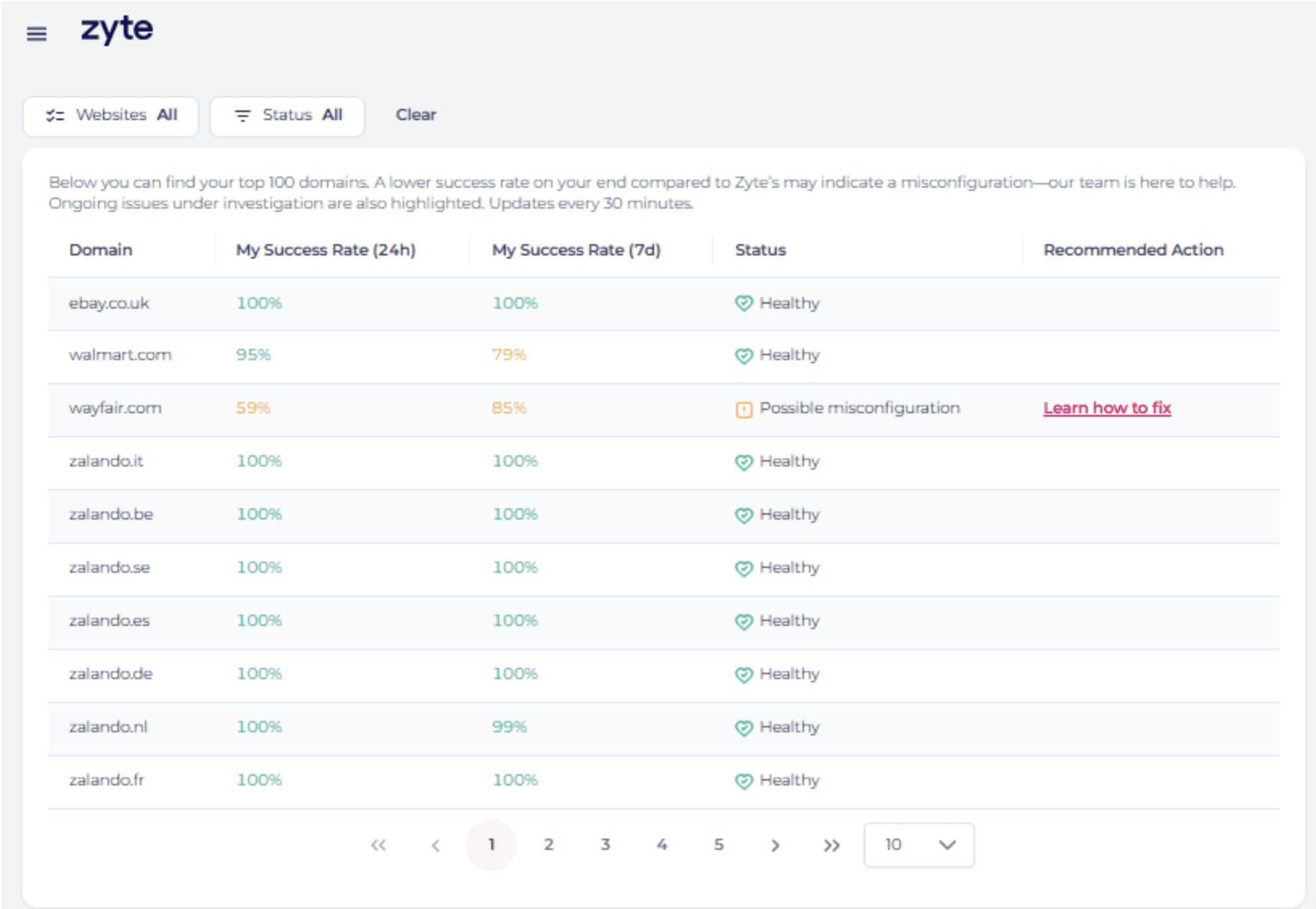Viewport: 1316px width, 909px height.
Task: Click the My Success Rate (24h) column header
Action: [x=326, y=250]
